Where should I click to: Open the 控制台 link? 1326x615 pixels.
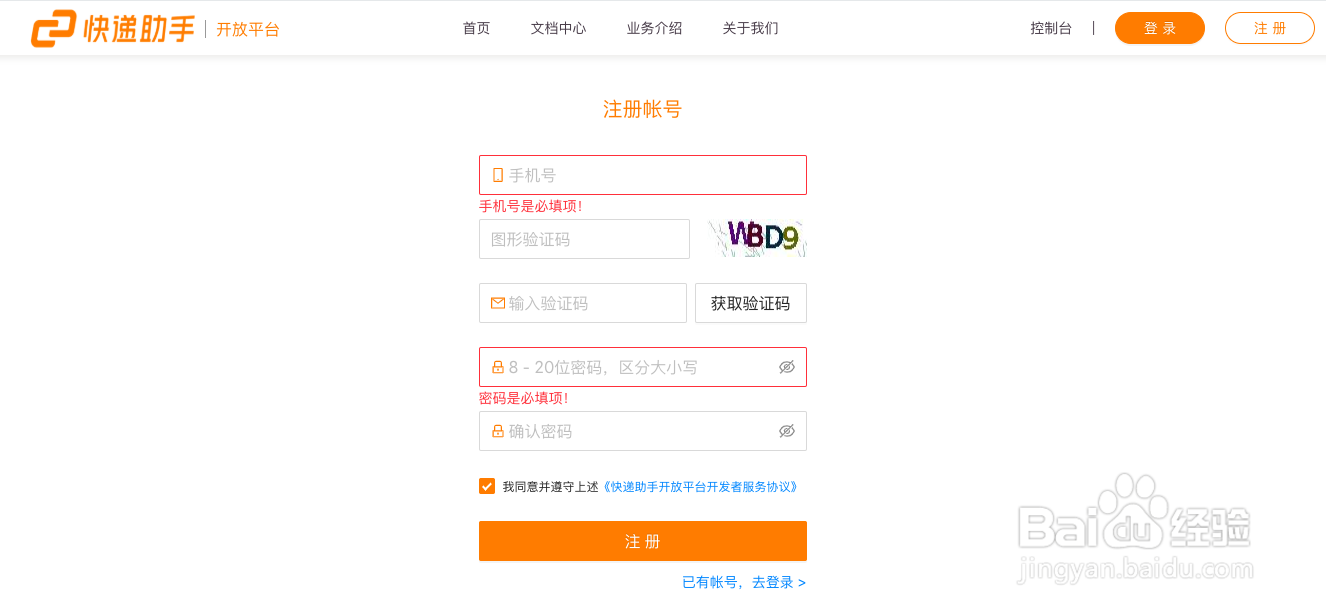coord(1051,28)
